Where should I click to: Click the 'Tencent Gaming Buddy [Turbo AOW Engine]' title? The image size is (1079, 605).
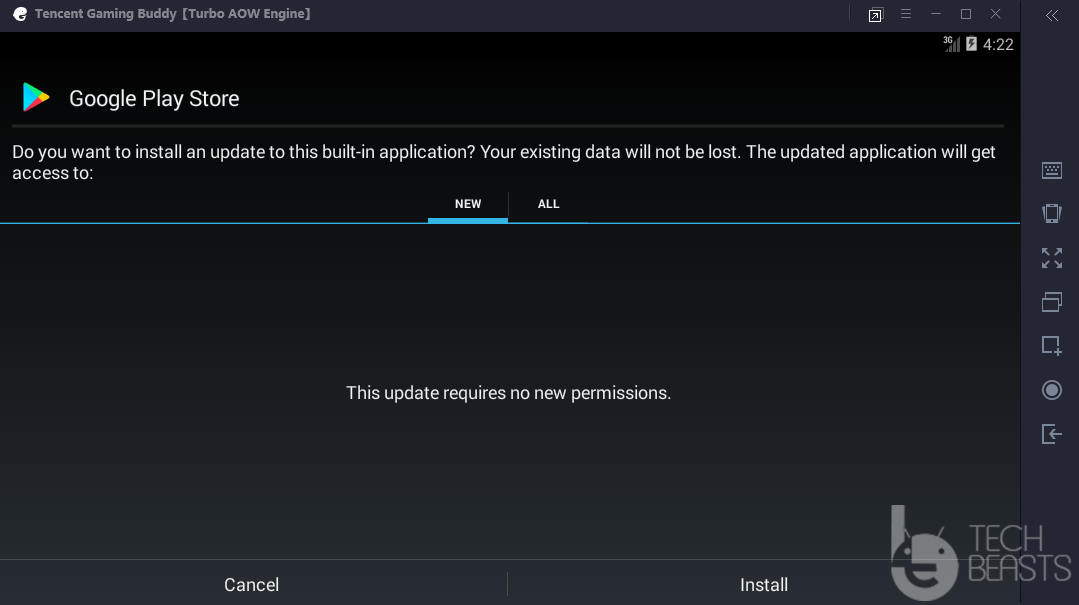(173, 14)
